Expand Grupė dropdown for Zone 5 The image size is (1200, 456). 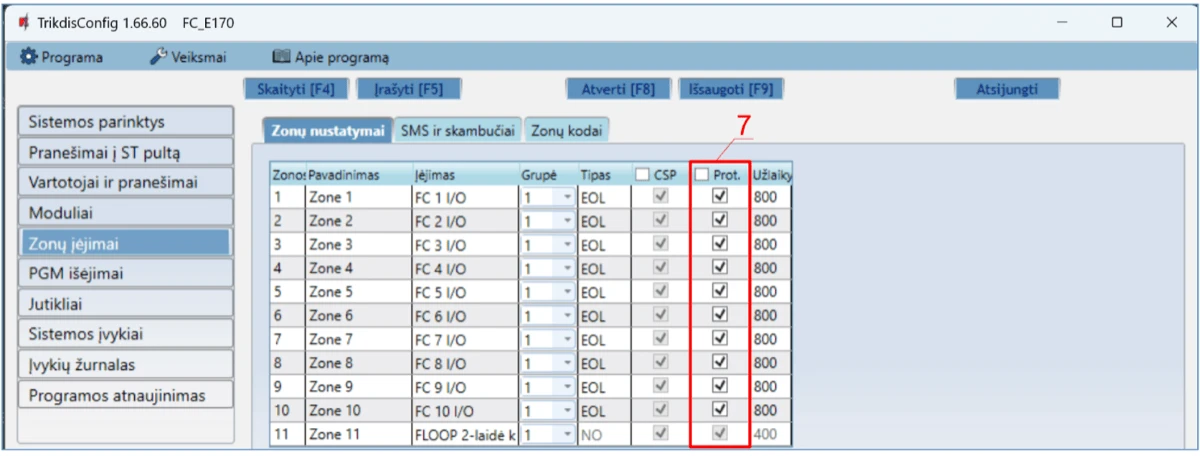coord(568,292)
